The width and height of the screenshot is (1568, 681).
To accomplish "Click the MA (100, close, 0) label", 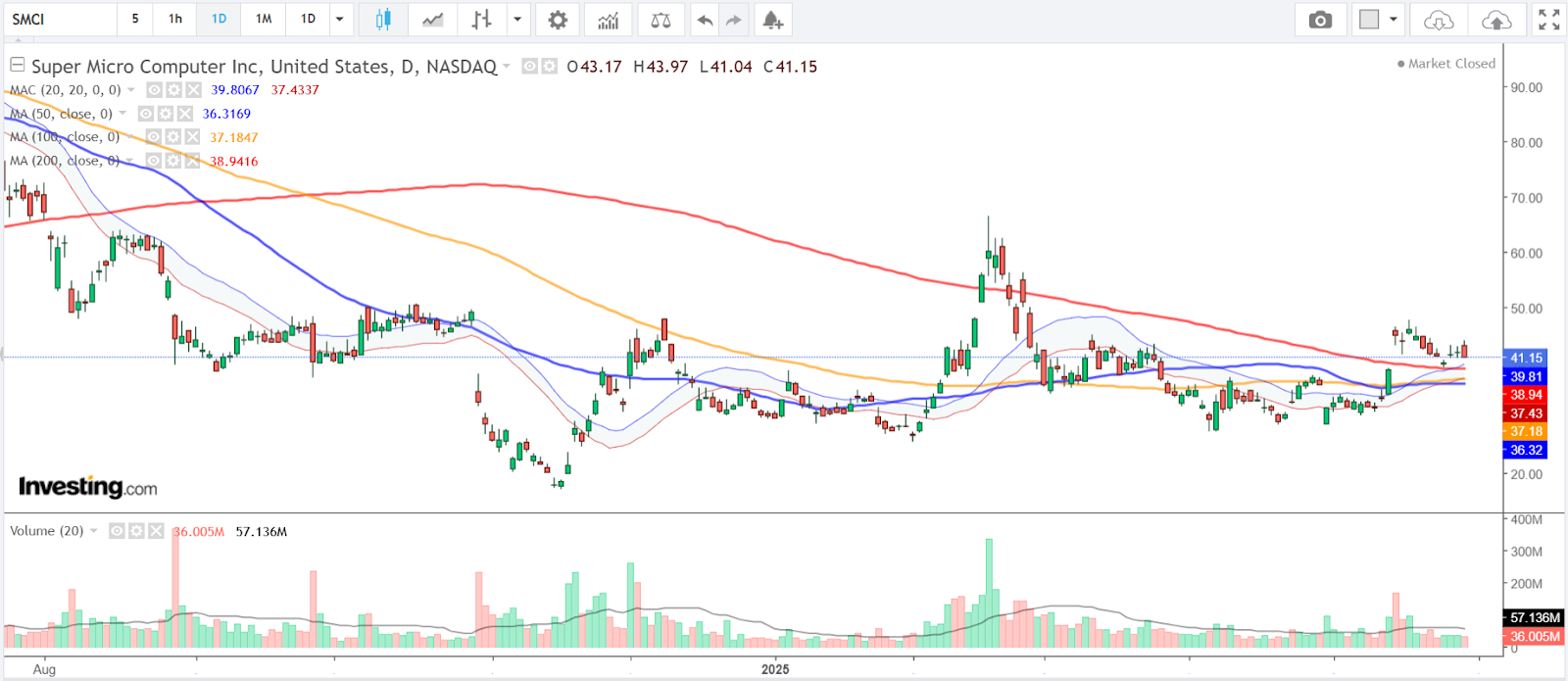I will click(x=66, y=137).
